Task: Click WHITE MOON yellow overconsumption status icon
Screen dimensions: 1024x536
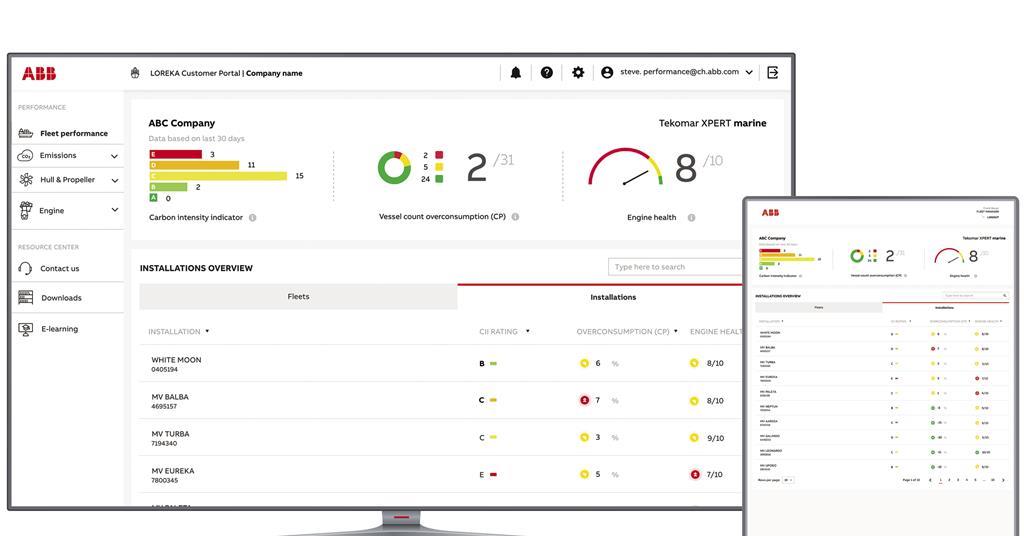Action: (x=584, y=363)
